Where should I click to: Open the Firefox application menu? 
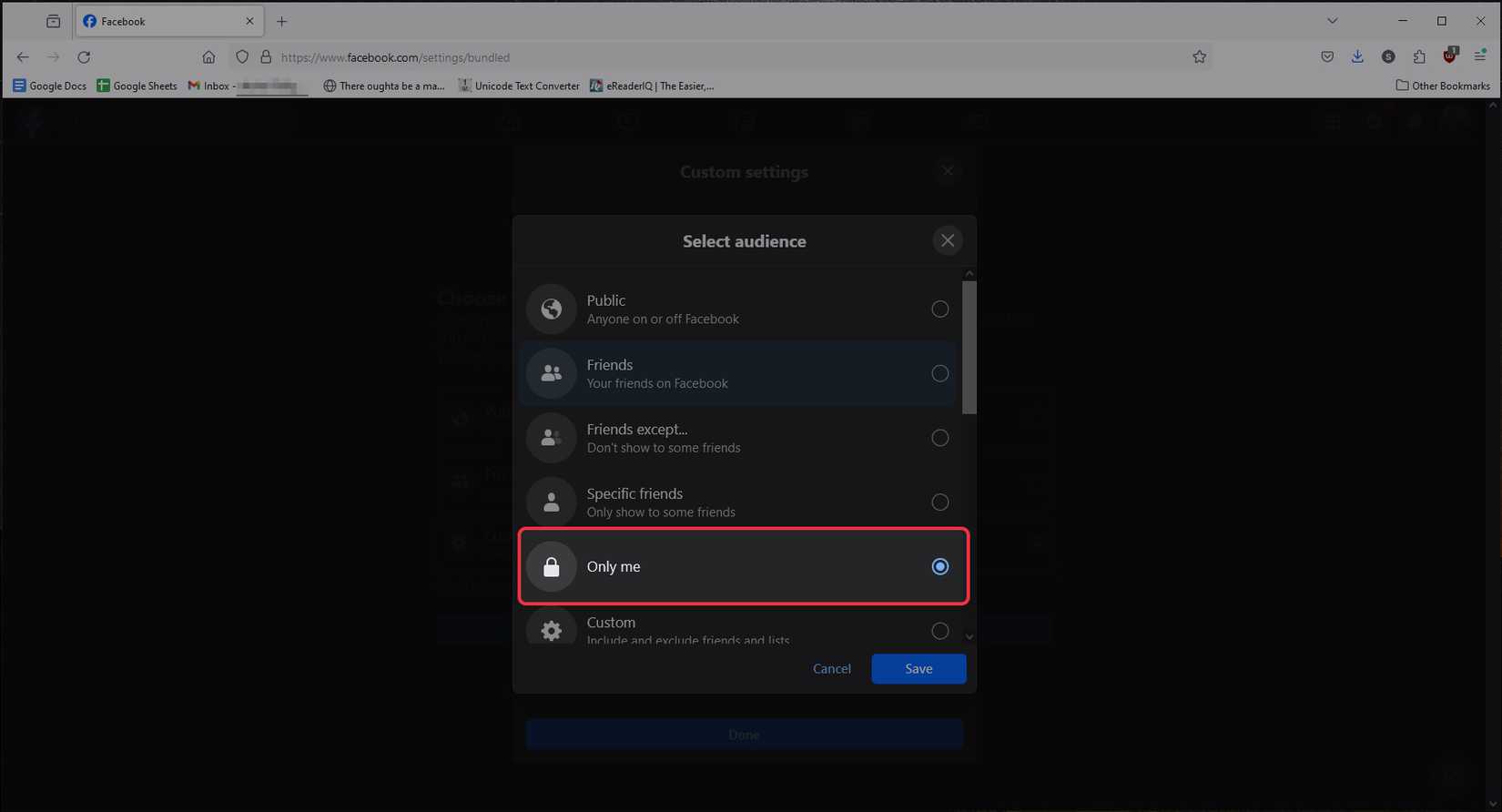point(1480,57)
